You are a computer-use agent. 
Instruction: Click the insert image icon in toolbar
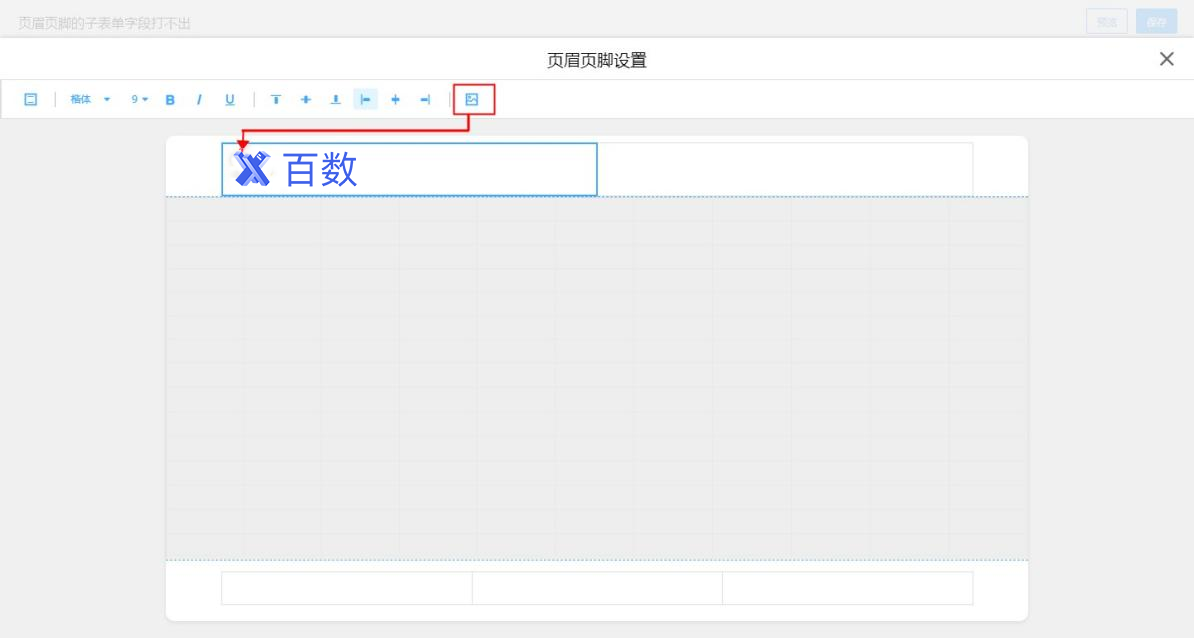472,99
